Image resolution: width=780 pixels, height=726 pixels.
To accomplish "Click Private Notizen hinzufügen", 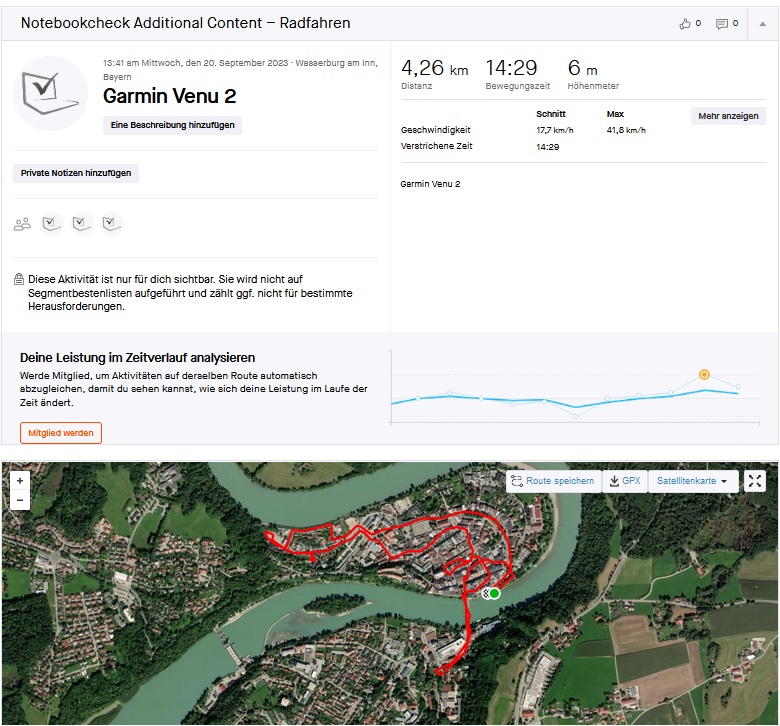I will pos(76,173).
